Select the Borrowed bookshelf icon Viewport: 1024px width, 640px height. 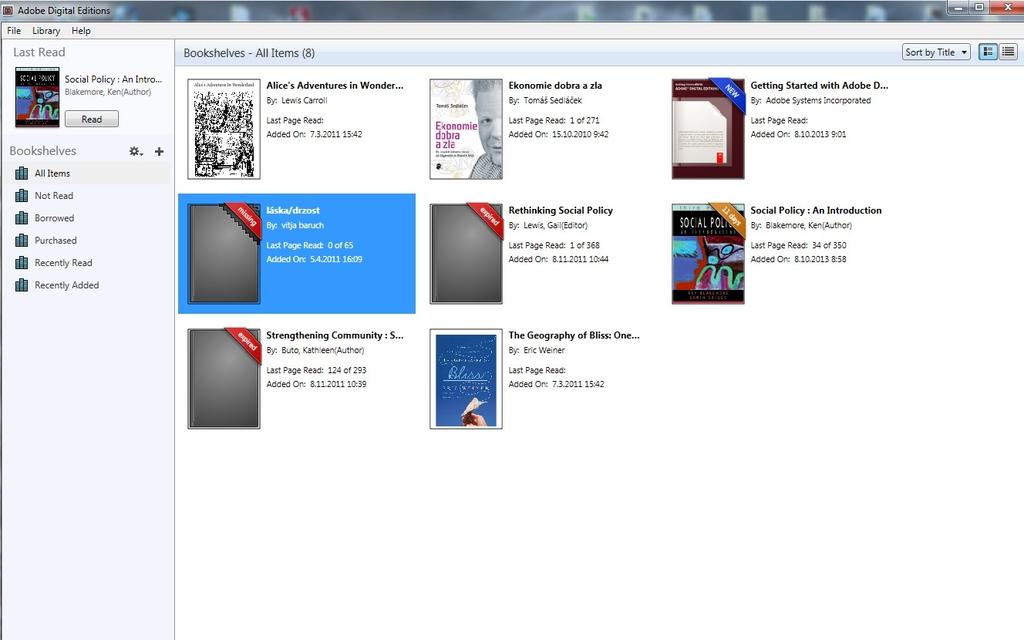click(x=22, y=217)
